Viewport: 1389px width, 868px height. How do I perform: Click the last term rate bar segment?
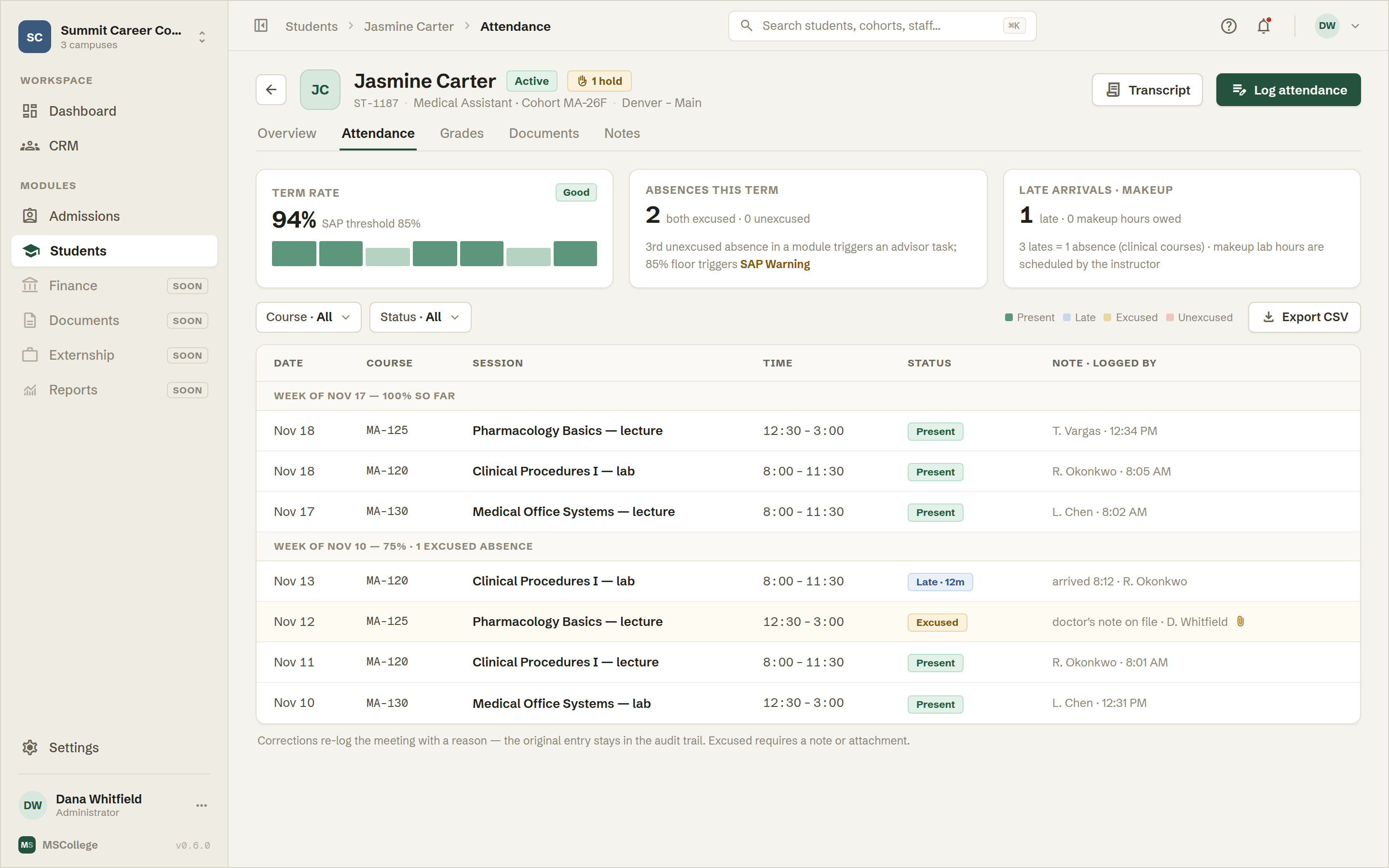click(575, 253)
